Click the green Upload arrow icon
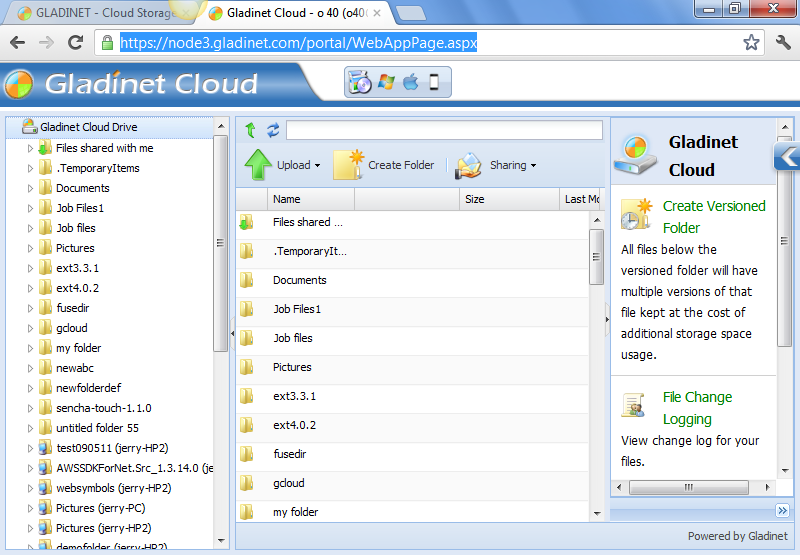This screenshot has width=800, height=560. [258, 165]
